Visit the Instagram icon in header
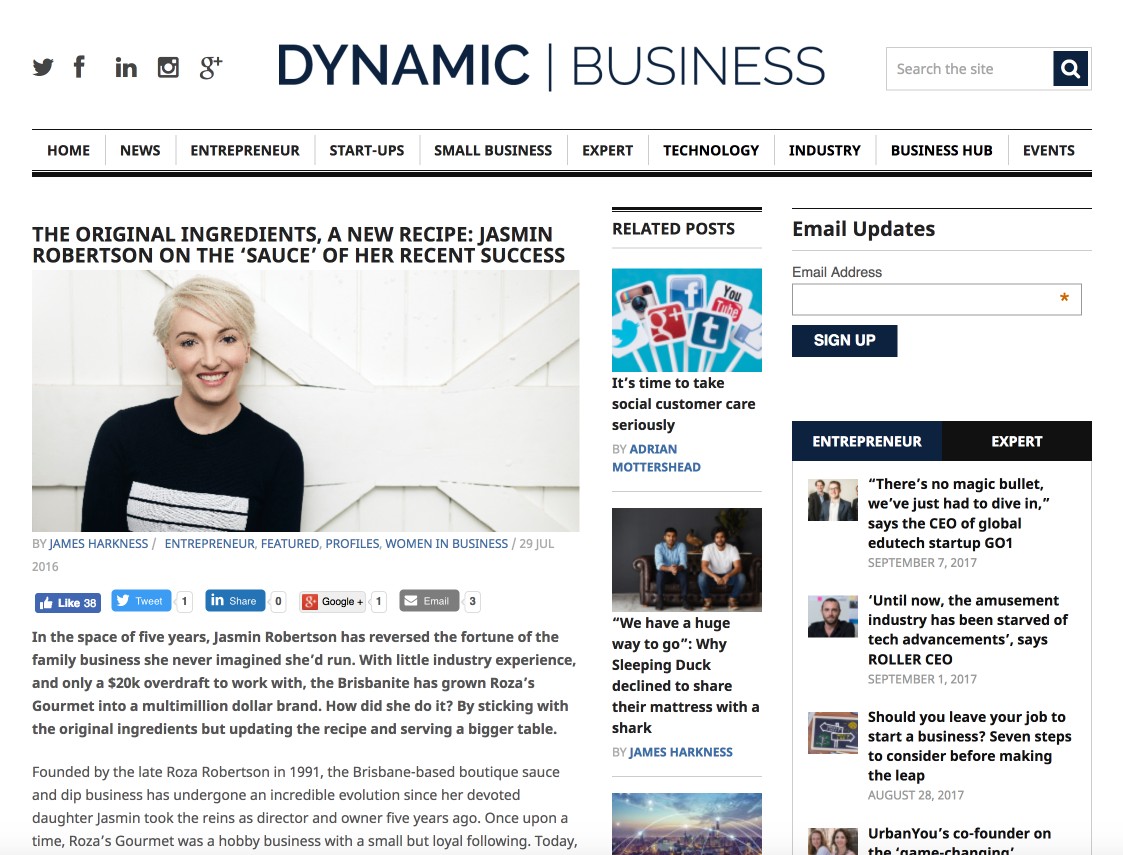The width and height of the screenshot is (1123, 855). coord(168,67)
